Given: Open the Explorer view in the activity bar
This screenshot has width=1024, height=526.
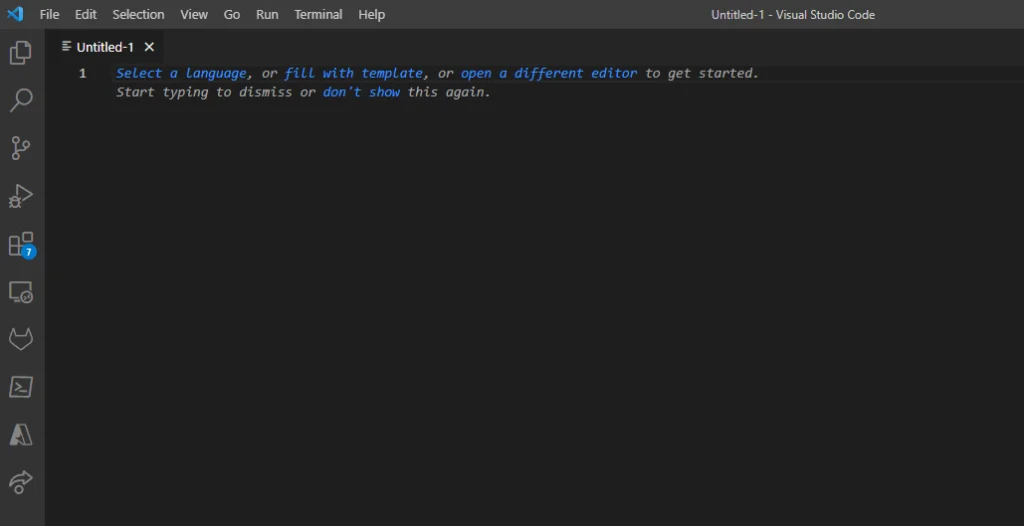Looking at the screenshot, I should [20, 53].
